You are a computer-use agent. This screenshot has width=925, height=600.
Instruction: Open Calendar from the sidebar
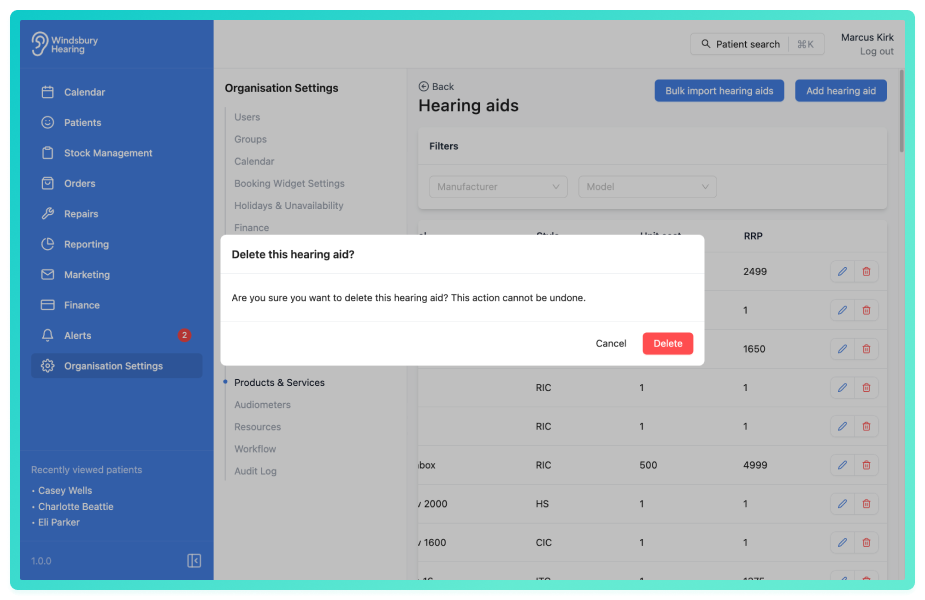pos(116,92)
